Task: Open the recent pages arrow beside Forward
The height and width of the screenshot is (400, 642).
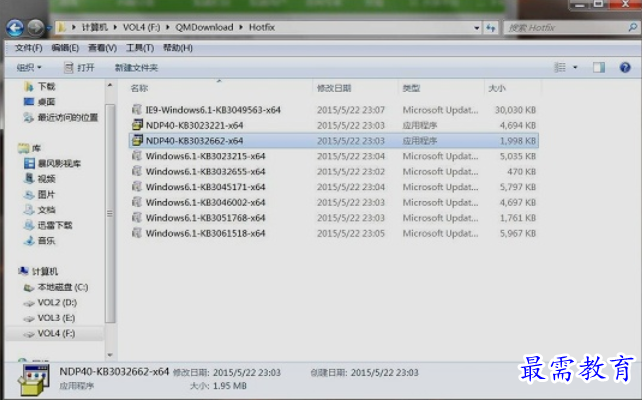Action: [x=48, y=28]
